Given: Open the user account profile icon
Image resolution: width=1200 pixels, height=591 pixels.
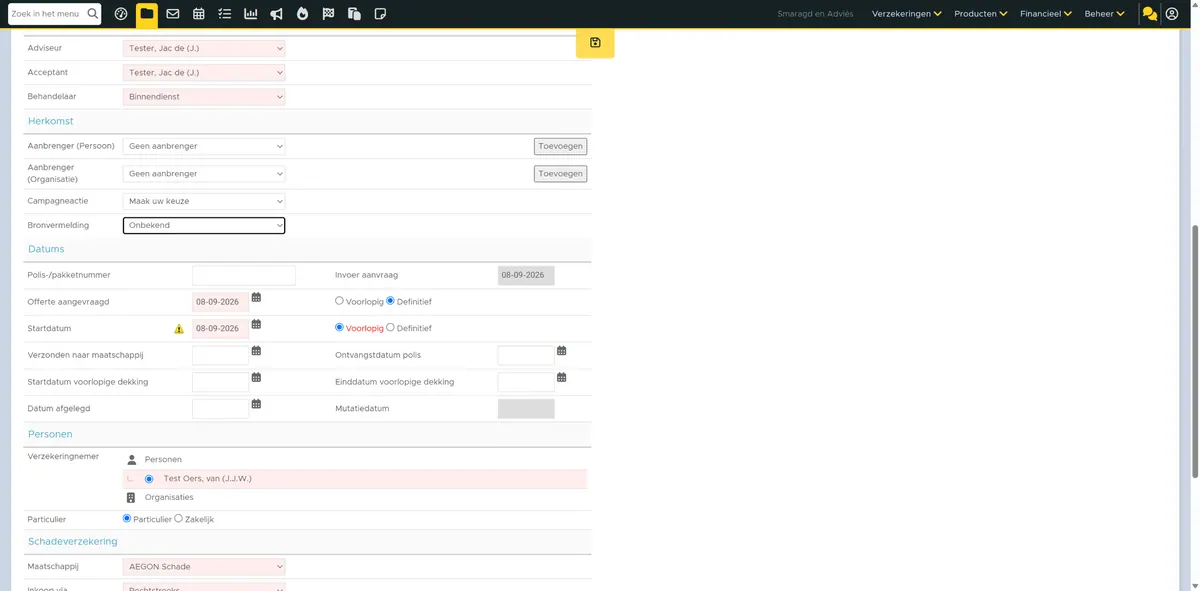Looking at the screenshot, I should click(x=1172, y=14).
